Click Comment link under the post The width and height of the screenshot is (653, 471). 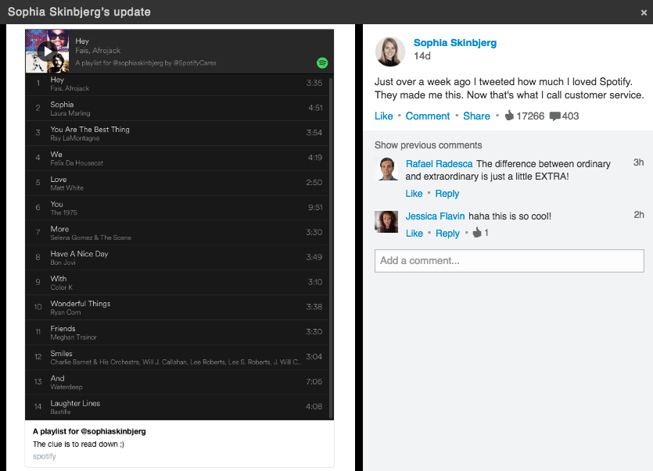(427, 116)
